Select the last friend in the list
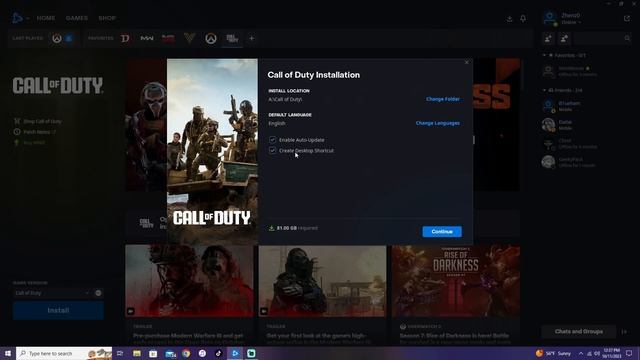 (x=586, y=162)
